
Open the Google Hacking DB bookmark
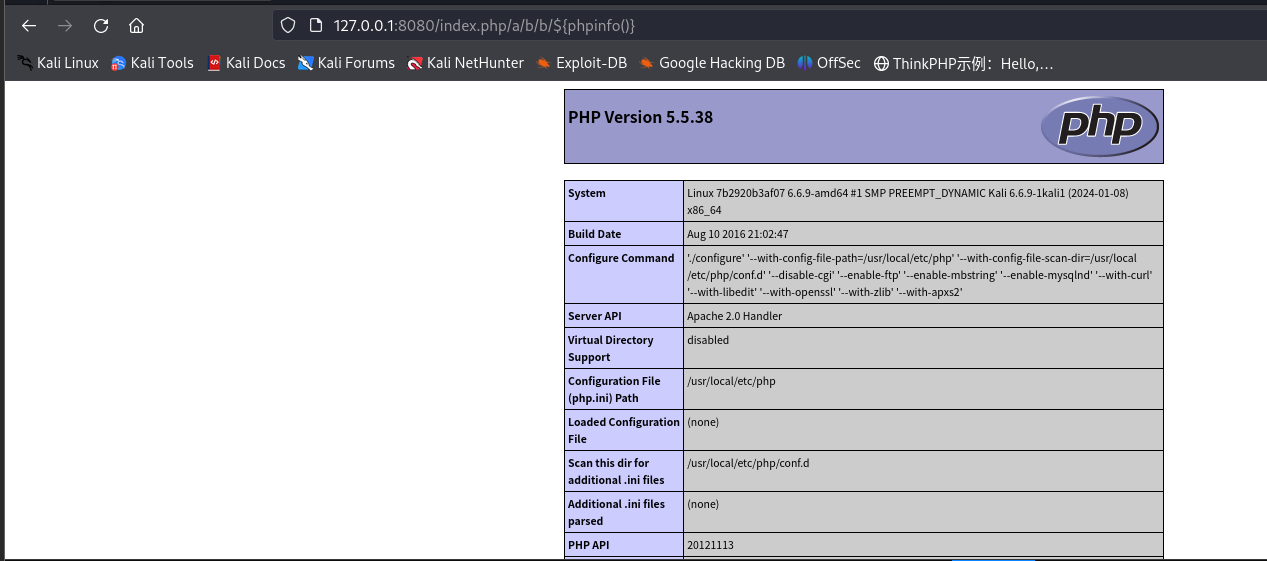click(x=712, y=63)
